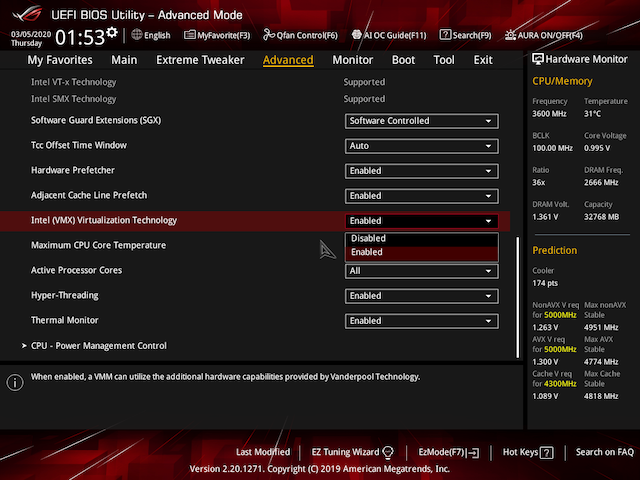Viewport: 640px width, 480px height.
Task: Toggle AURA ON/OFF(F4)
Action: [544, 36]
